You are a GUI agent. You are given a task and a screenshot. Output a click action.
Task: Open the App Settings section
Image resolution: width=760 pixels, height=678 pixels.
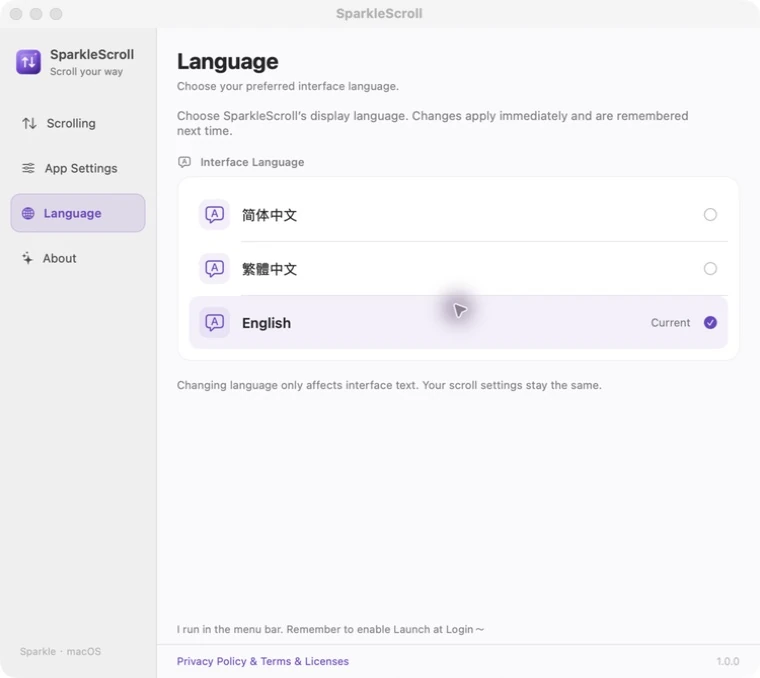(78, 168)
